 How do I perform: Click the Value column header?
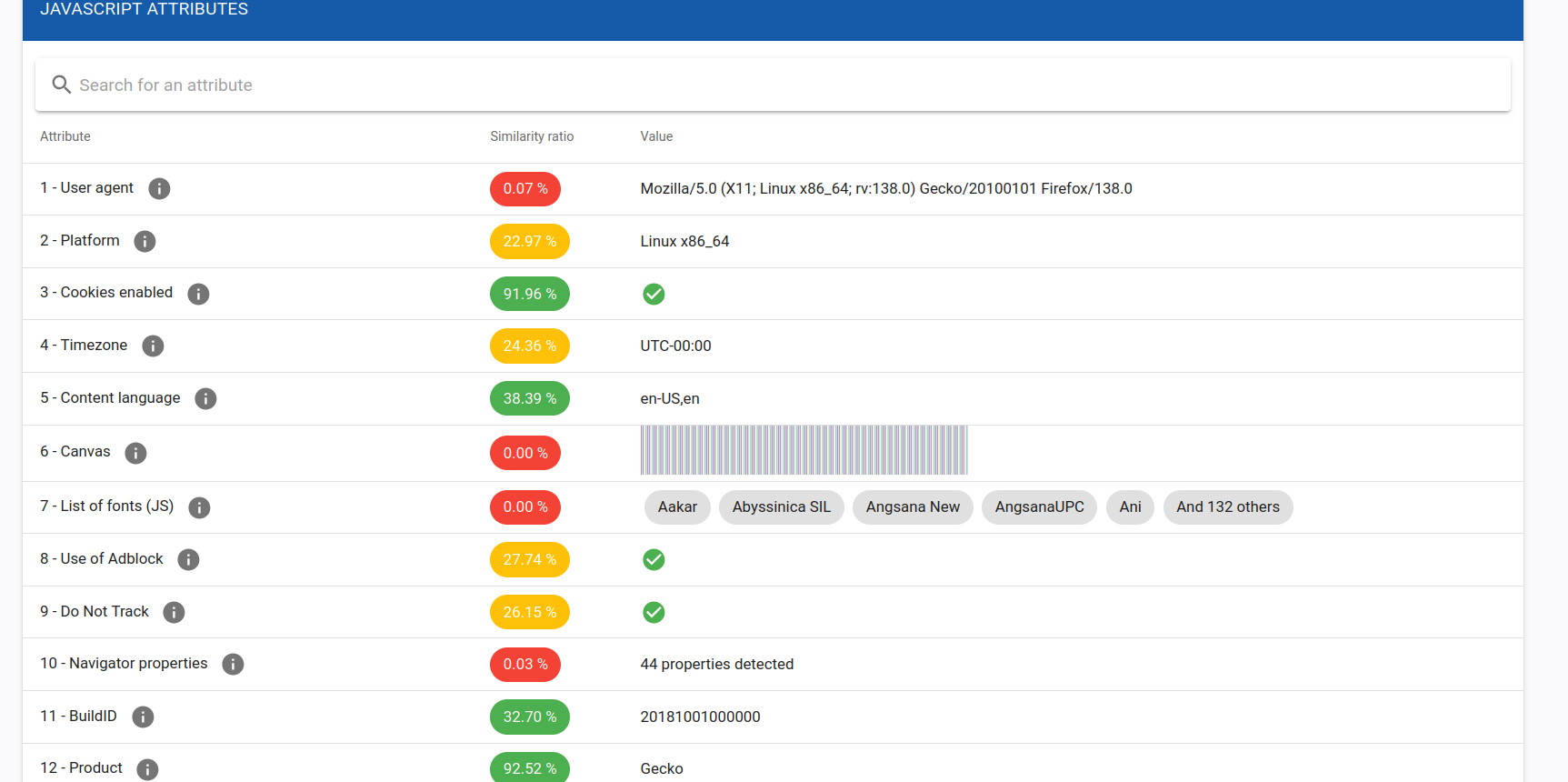click(x=656, y=136)
